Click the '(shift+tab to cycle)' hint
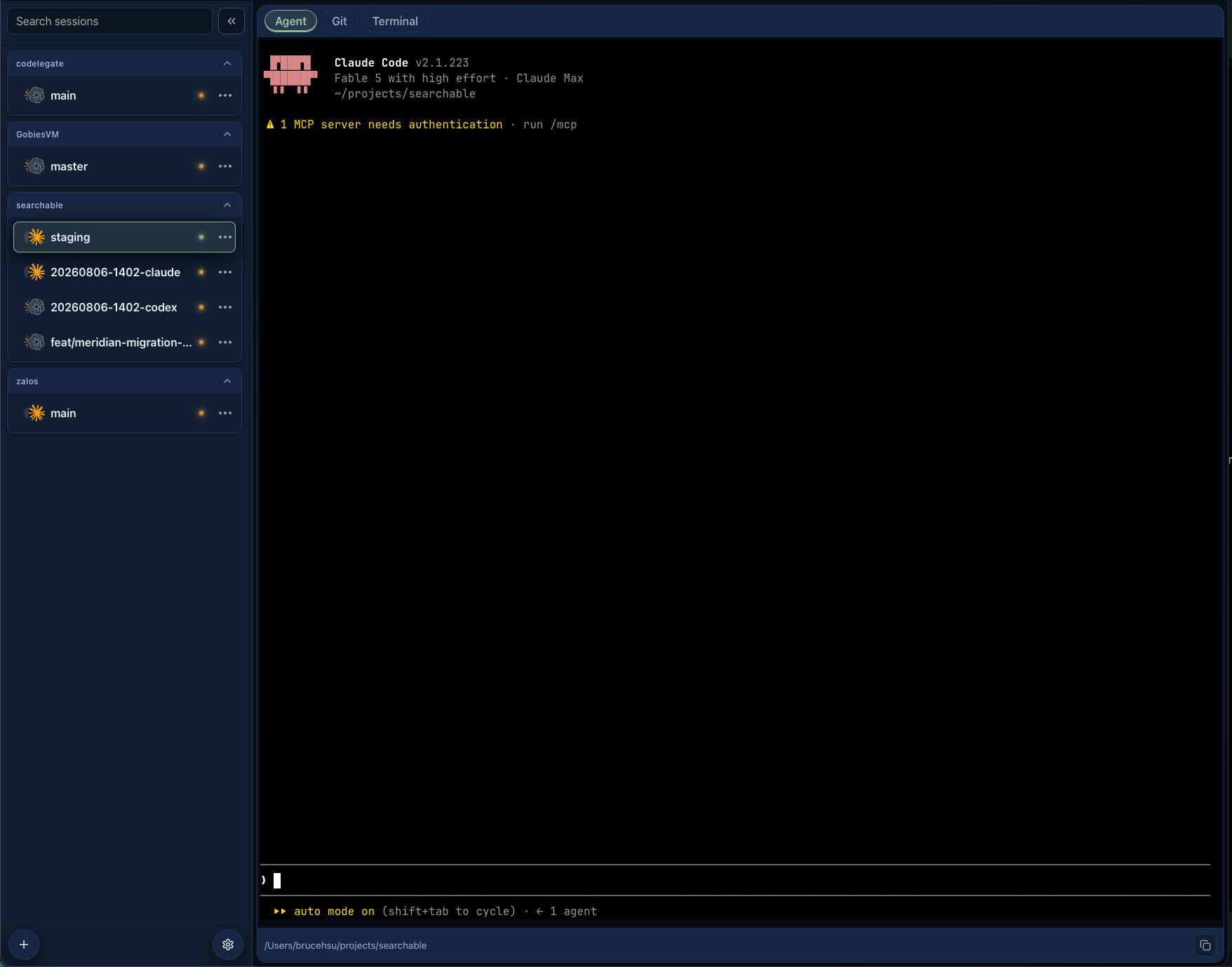 tap(449, 911)
